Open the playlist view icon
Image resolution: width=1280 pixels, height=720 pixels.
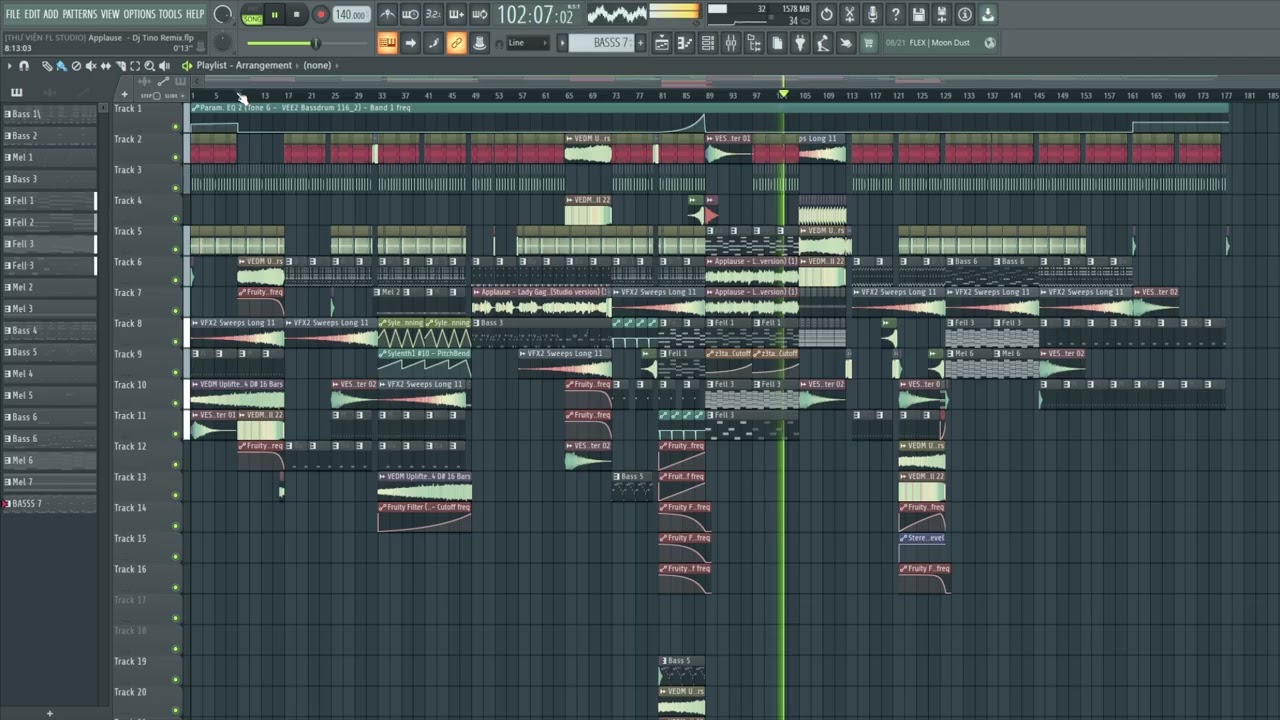(x=661, y=43)
